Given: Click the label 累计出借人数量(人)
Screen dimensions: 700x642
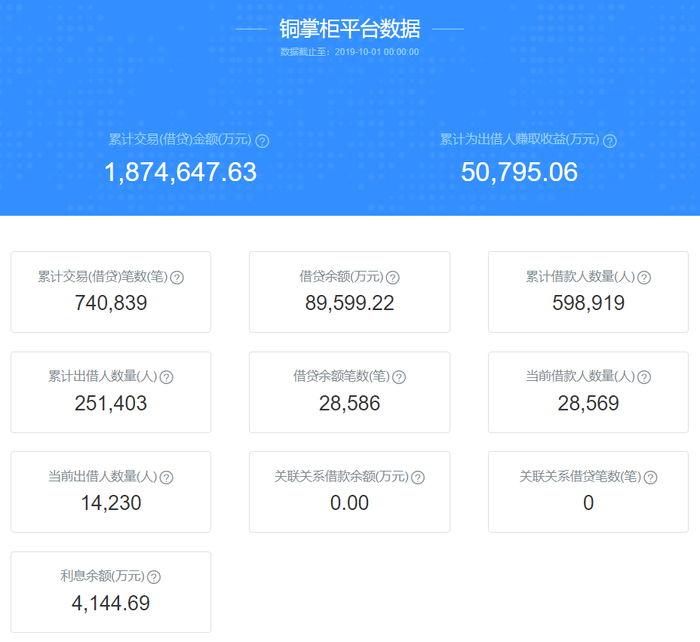Looking at the screenshot, I should pyautogui.click(x=103, y=376).
